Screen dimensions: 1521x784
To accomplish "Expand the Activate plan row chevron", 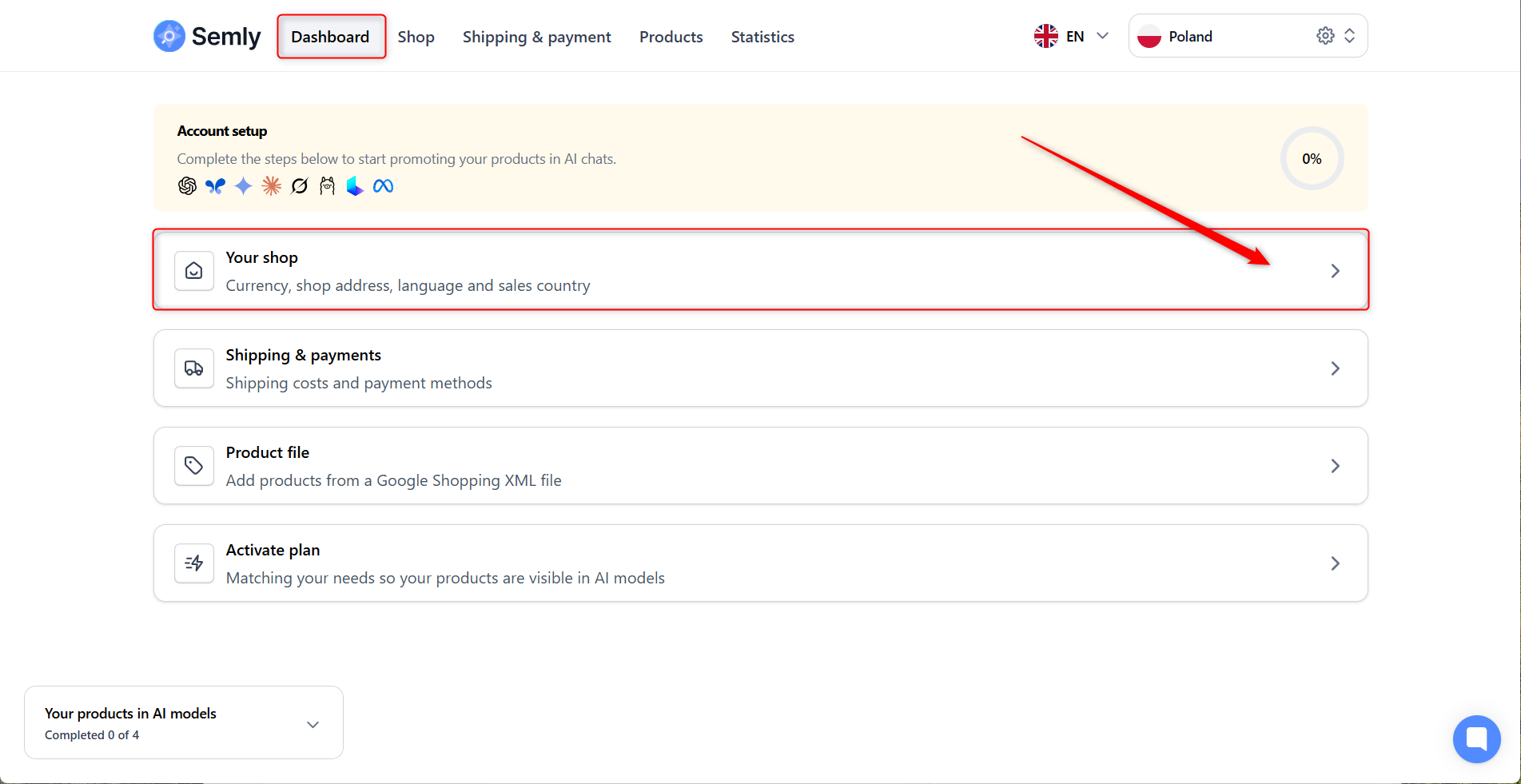I will (1336, 563).
